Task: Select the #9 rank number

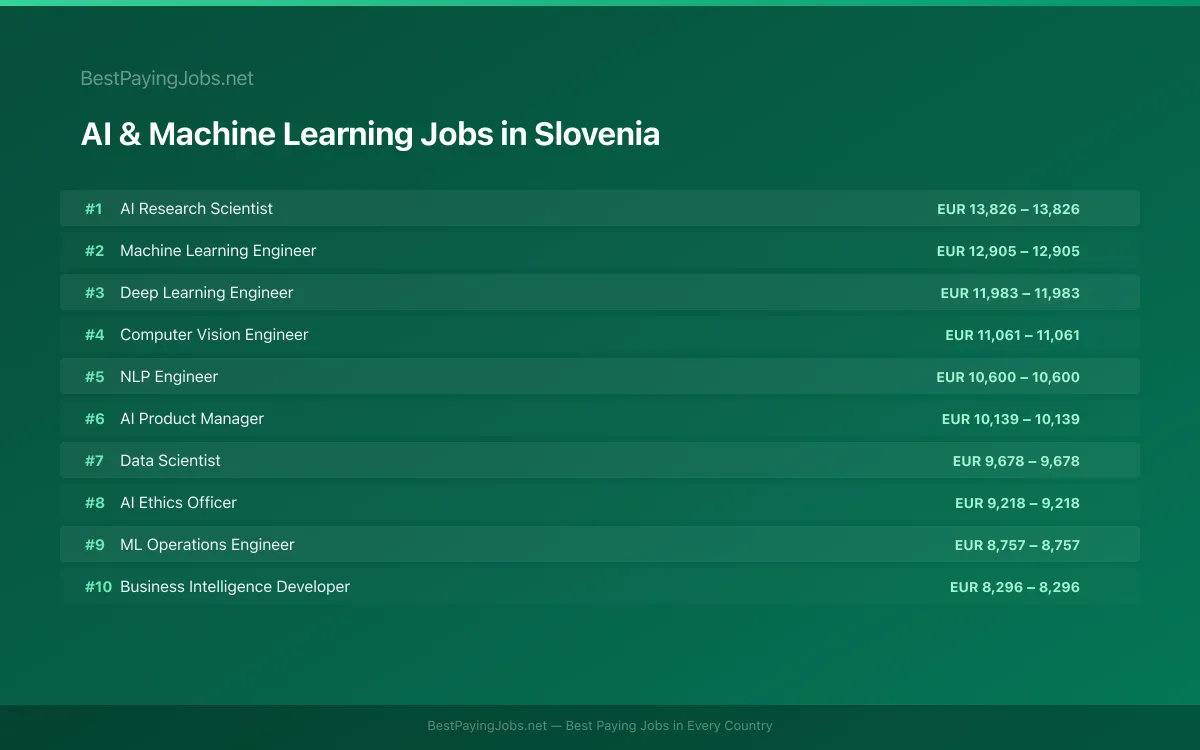Action: tap(94, 544)
